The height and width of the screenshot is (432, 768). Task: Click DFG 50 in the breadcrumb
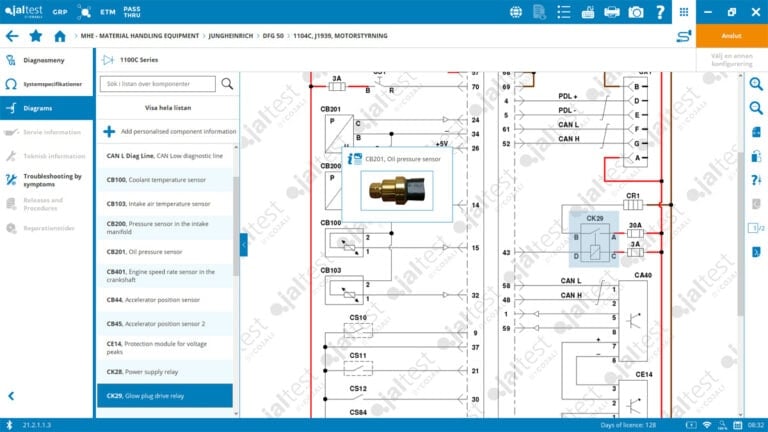(273, 36)
